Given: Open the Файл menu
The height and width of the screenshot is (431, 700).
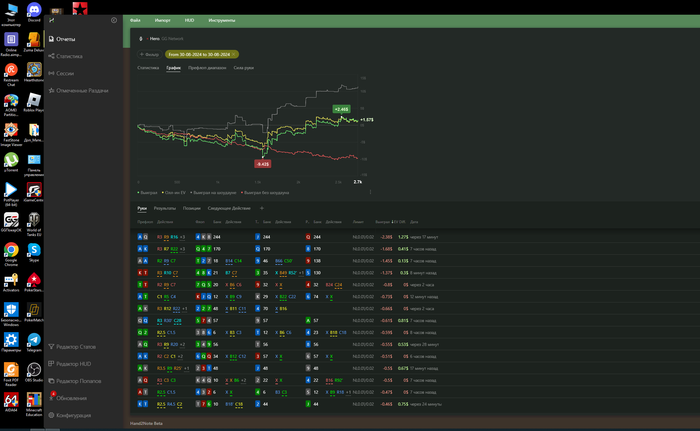Looking at the screenshot, I should 135,20.
